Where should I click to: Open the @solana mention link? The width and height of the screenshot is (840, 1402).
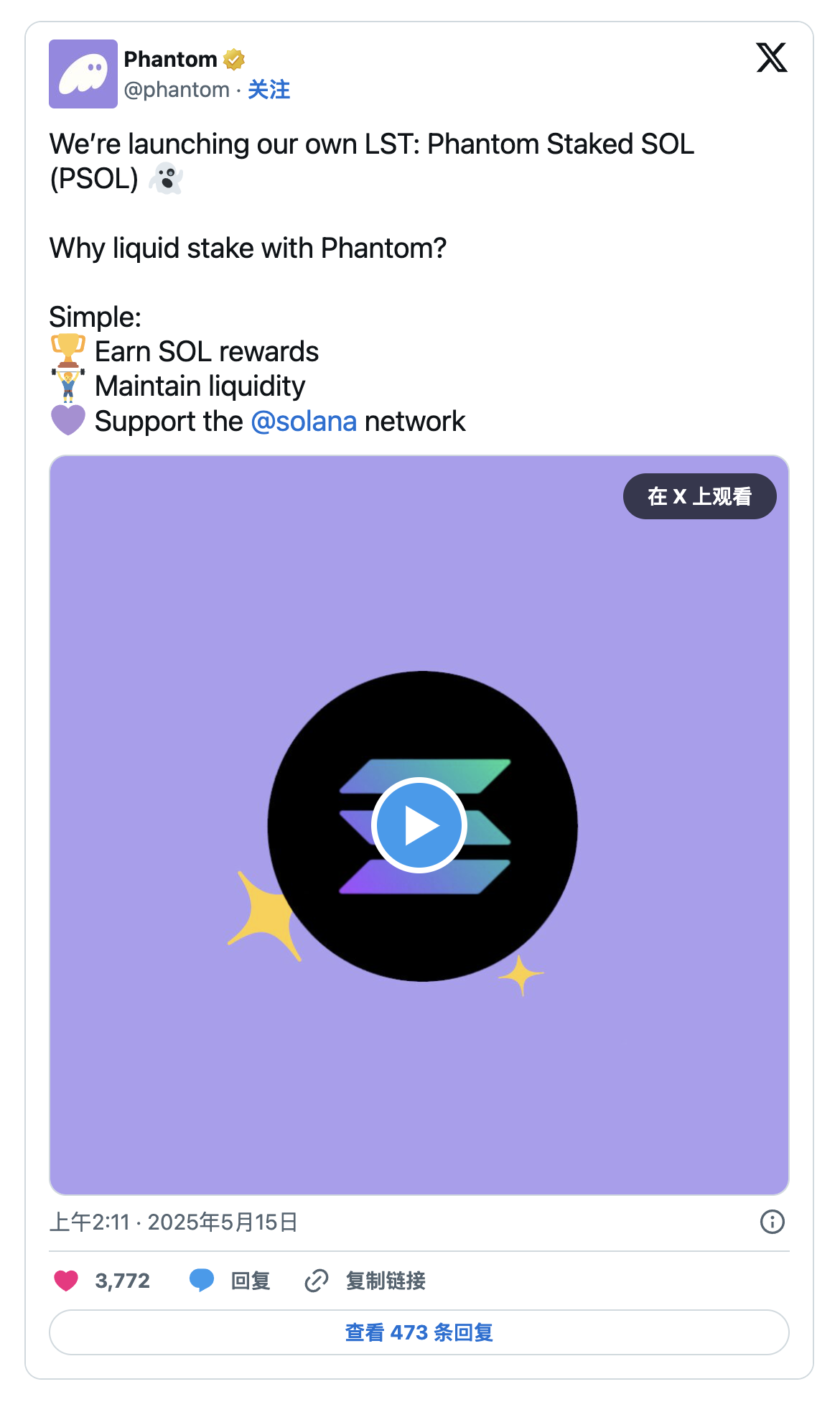point(304,422)
